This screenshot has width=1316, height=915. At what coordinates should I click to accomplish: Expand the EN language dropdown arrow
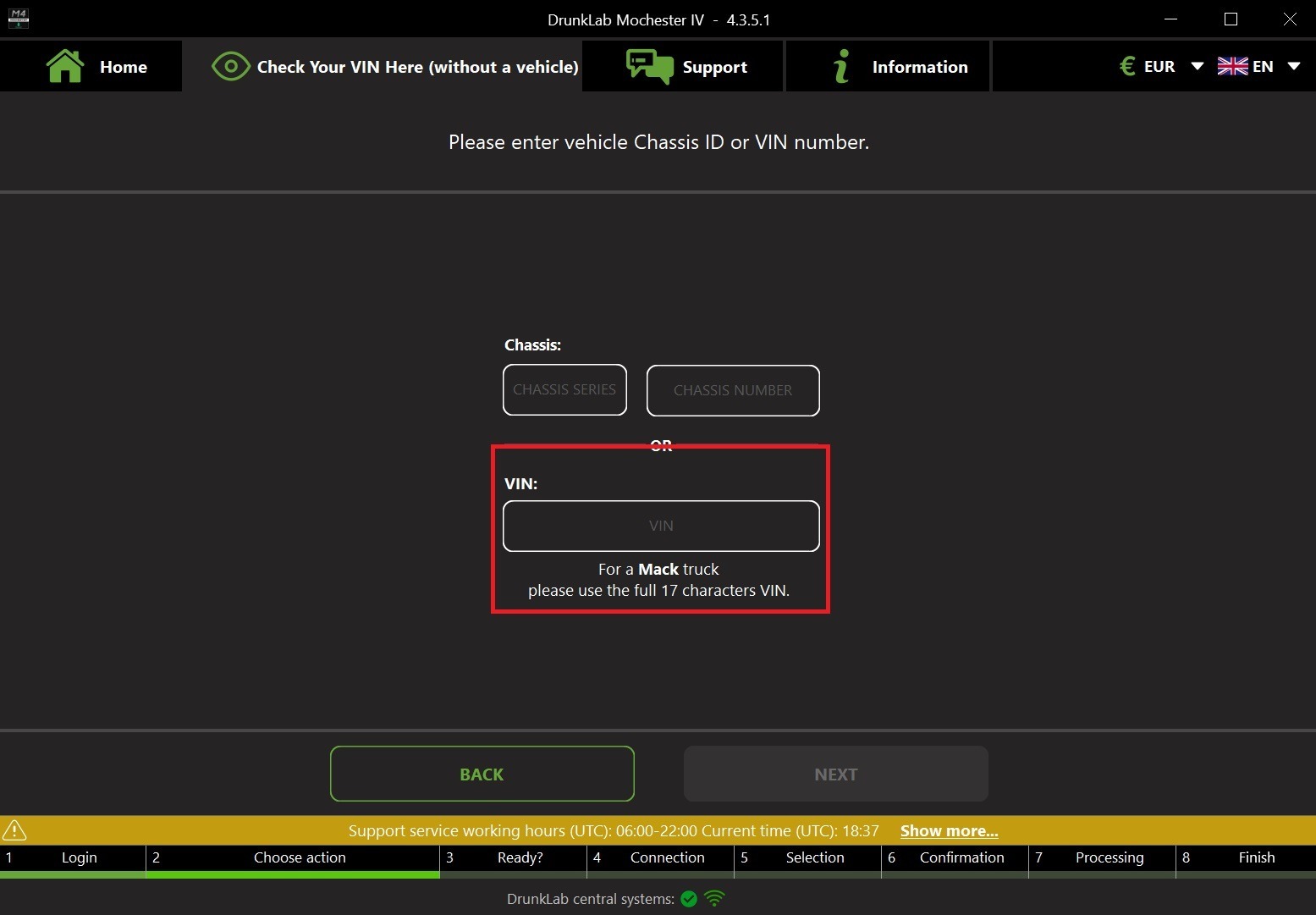coord(1293,66)
